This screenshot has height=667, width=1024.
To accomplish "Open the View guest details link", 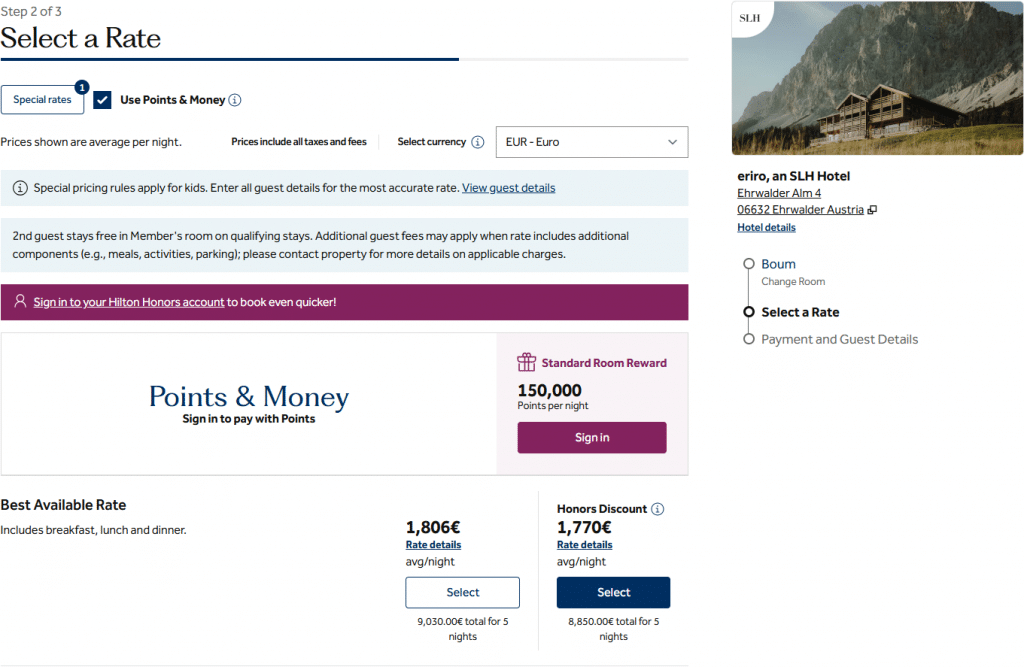I will click(508, 188).
